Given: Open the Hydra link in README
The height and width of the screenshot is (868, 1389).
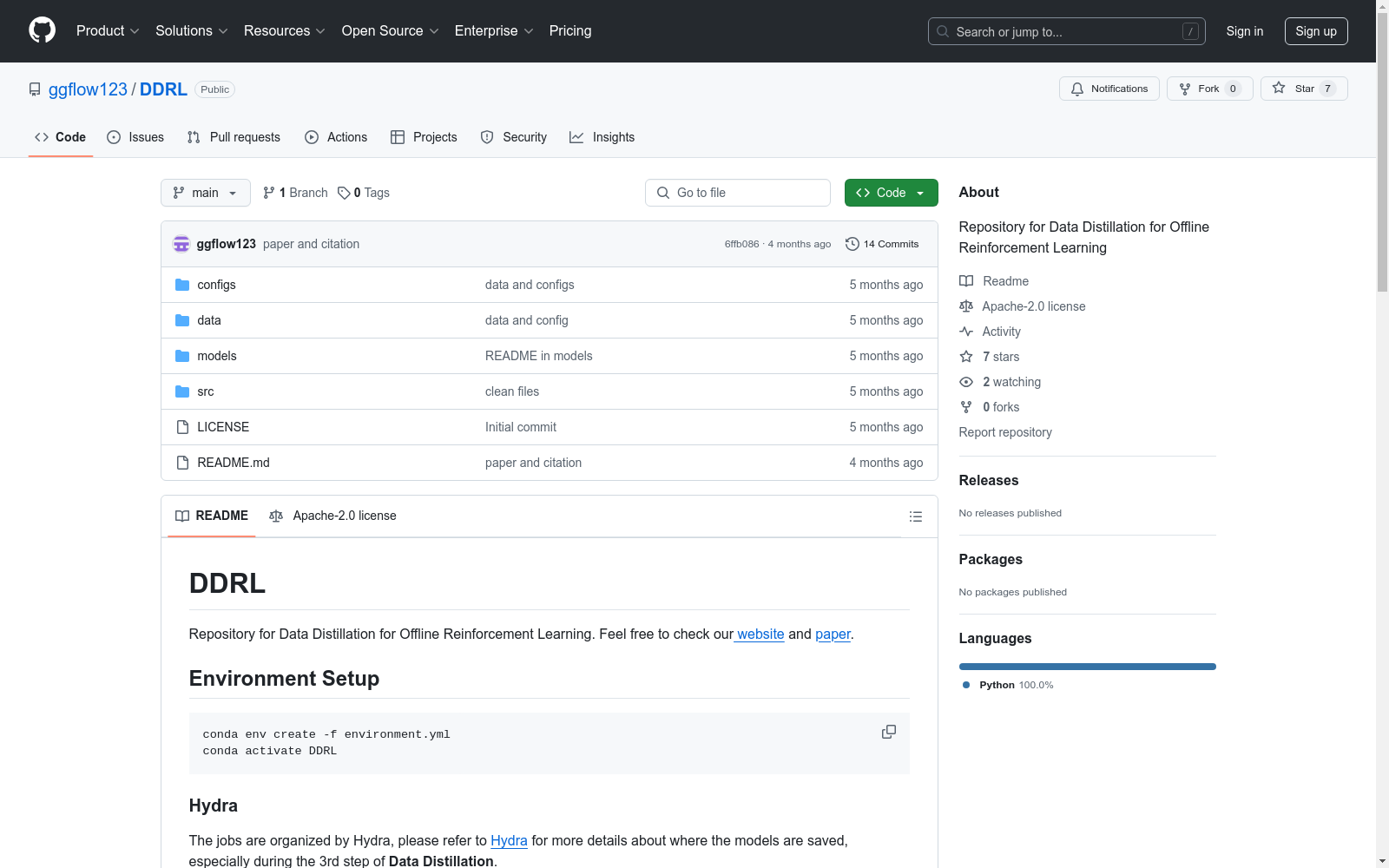Looking at the screenshot, I should 509,841.
